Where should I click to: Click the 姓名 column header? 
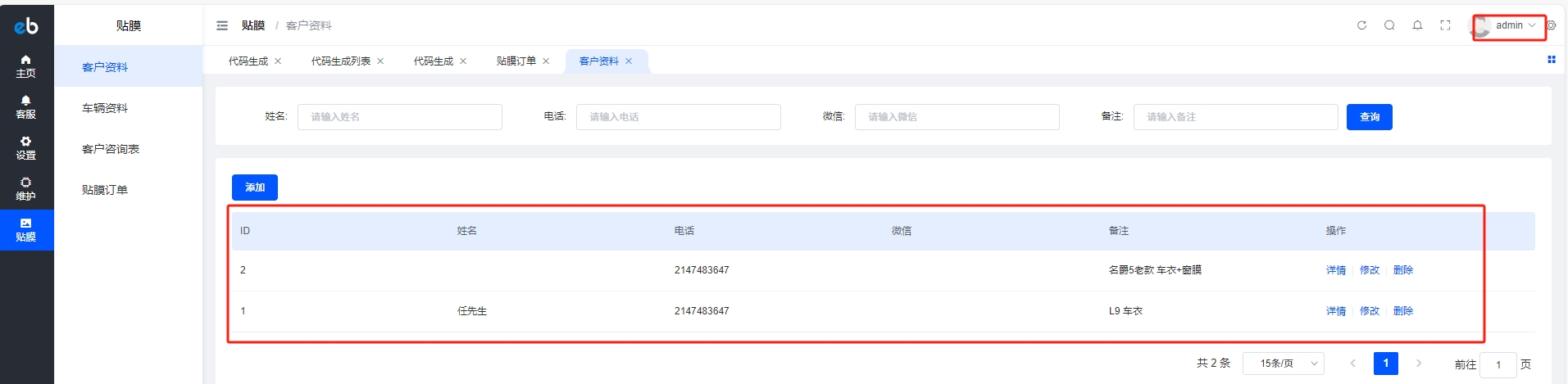click(x=467, y=231)
